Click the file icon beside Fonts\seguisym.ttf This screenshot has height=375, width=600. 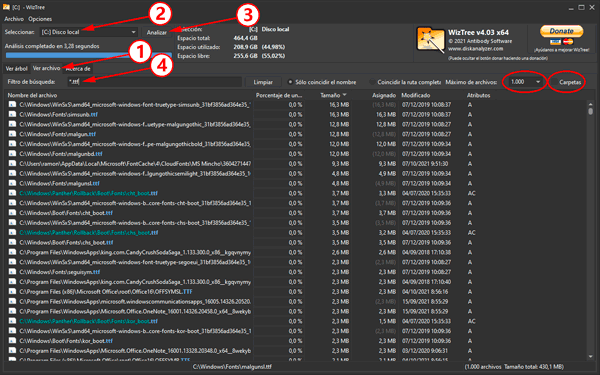tap(12, 272)
